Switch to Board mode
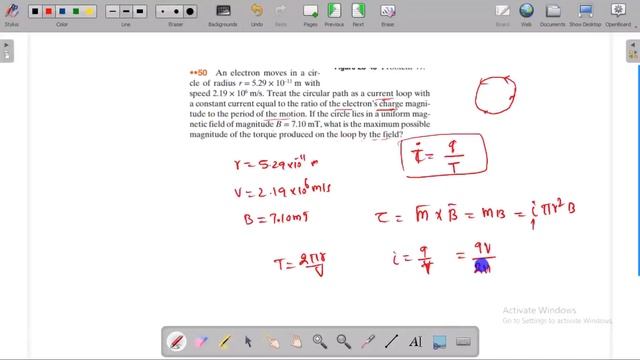The width and height of the screenshot is (640, 360). pyautogui.click(x=502, y=14)
